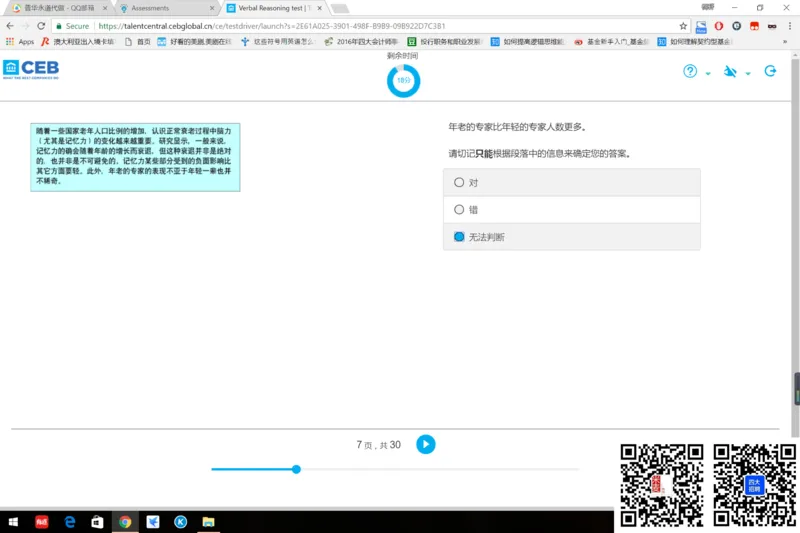Select the 错 answer option
This screenshot has height=533, width=800.
tap(571, 210)
